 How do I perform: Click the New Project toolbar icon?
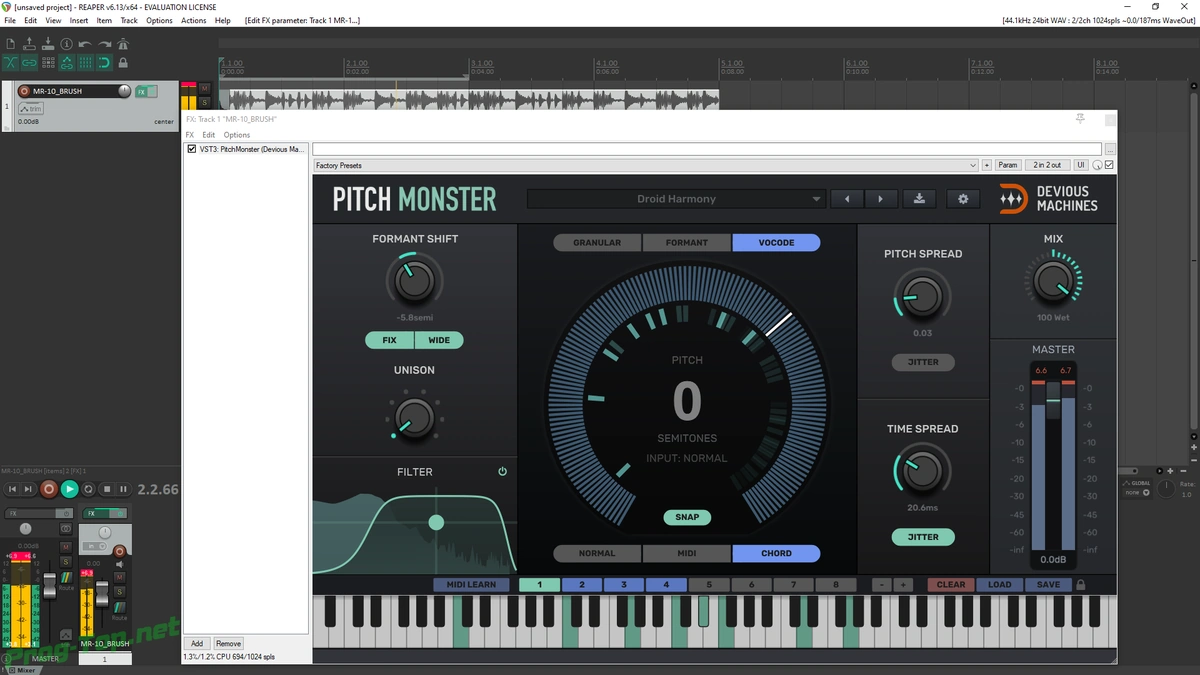pyautogui.click(x=10, y=44)
